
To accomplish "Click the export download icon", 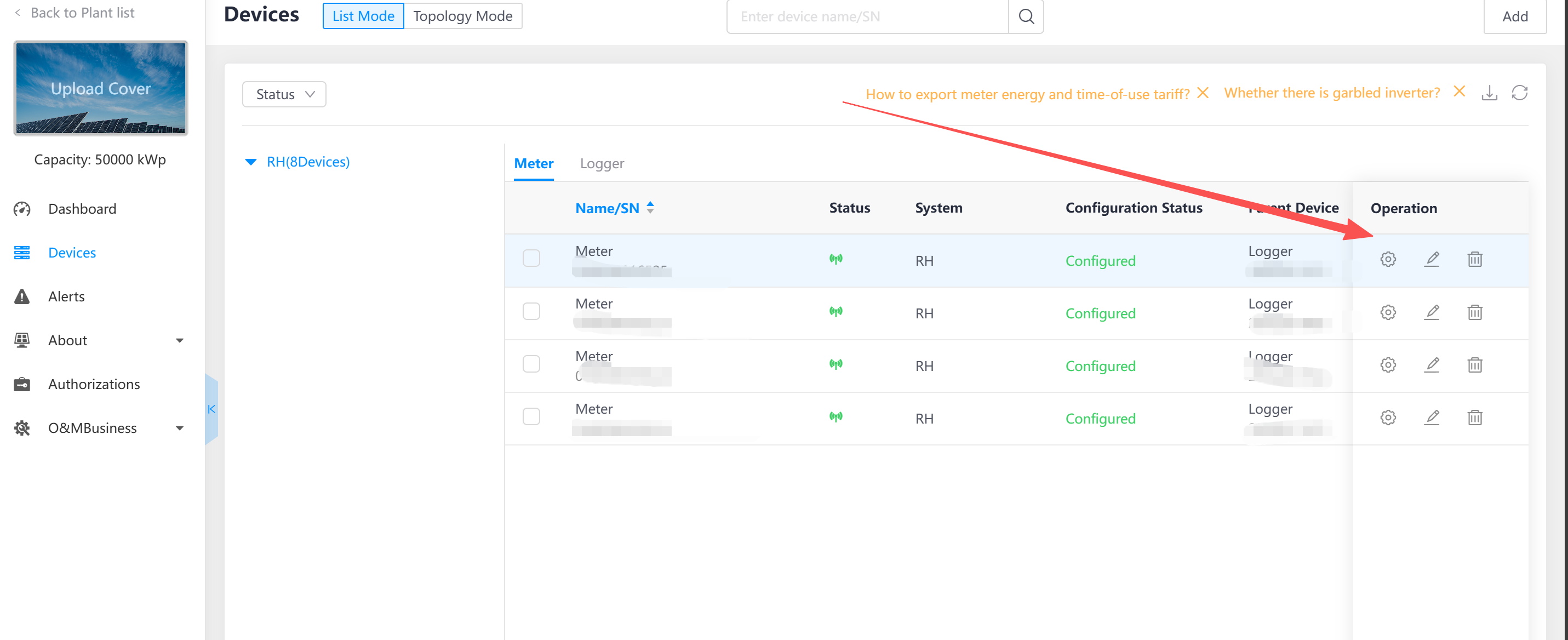I will click(x=1489, y=93).
